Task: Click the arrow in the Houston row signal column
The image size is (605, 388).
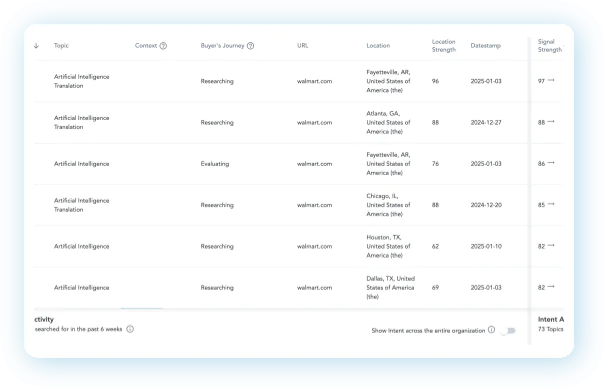Action: point(551,245)
